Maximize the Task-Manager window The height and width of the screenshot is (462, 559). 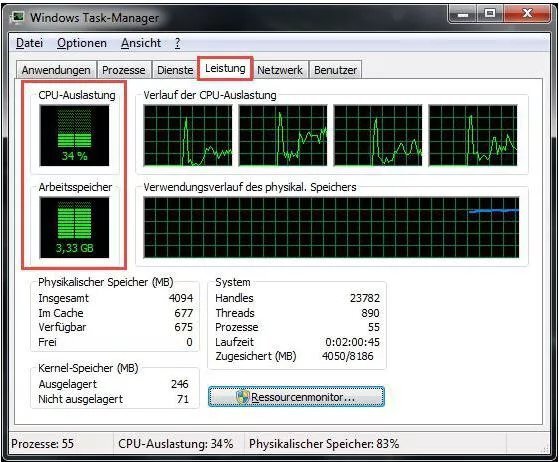[490, 15]
